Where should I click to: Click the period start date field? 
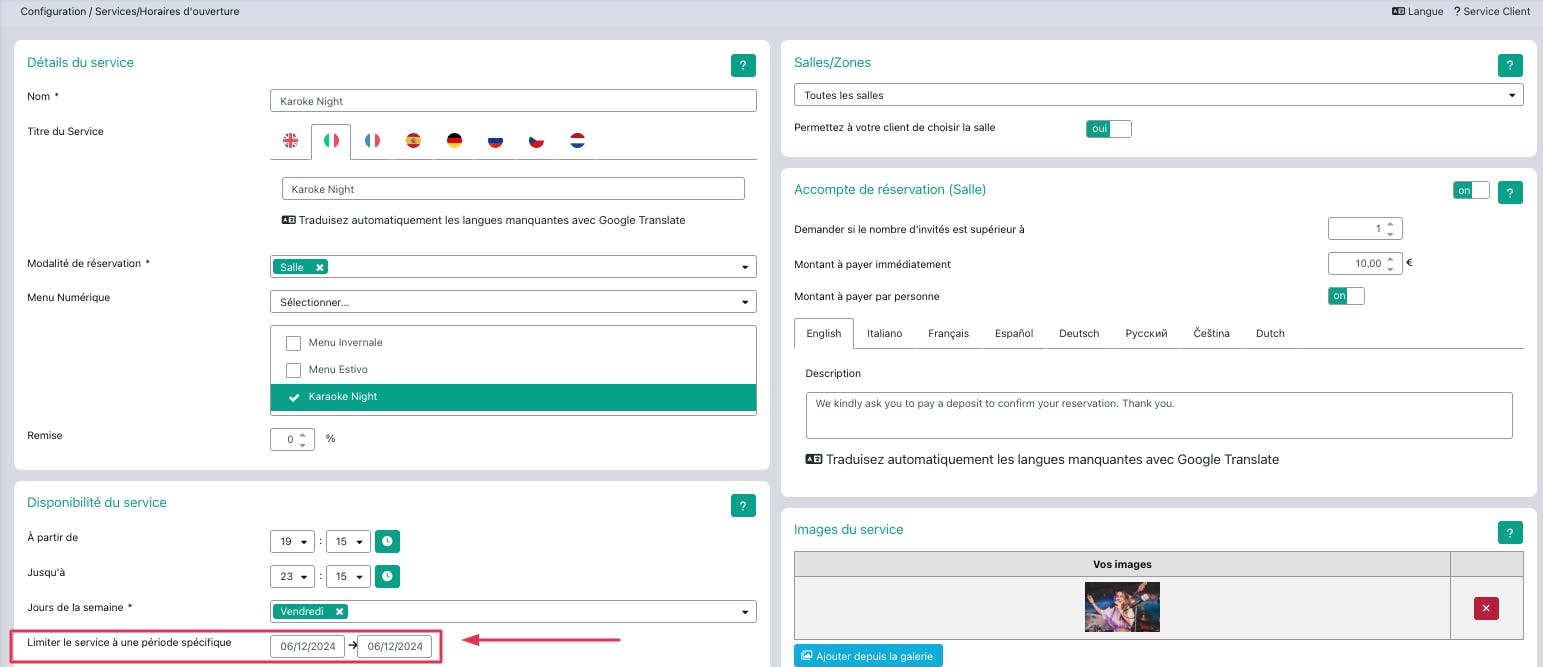307,646
